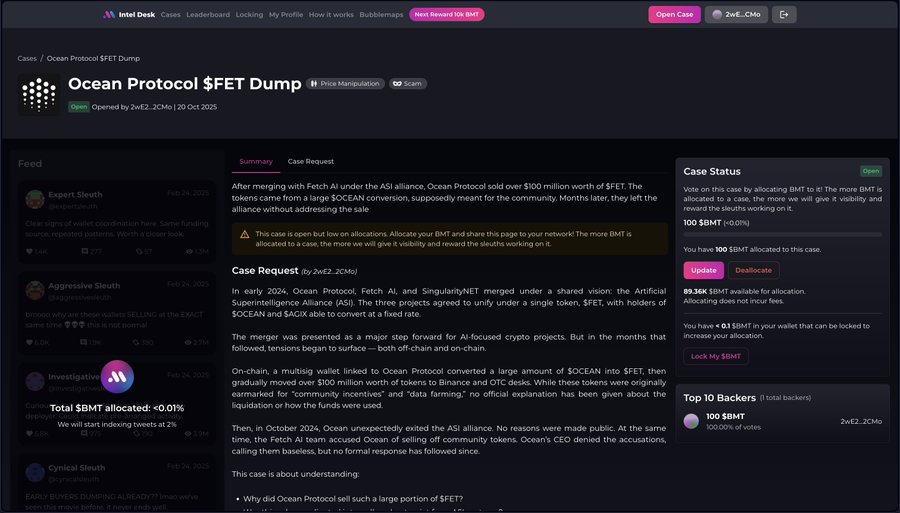Select the Summary tab
Image resolution: width=900 pixels, height=513 pixels.
tap(256, 161)
